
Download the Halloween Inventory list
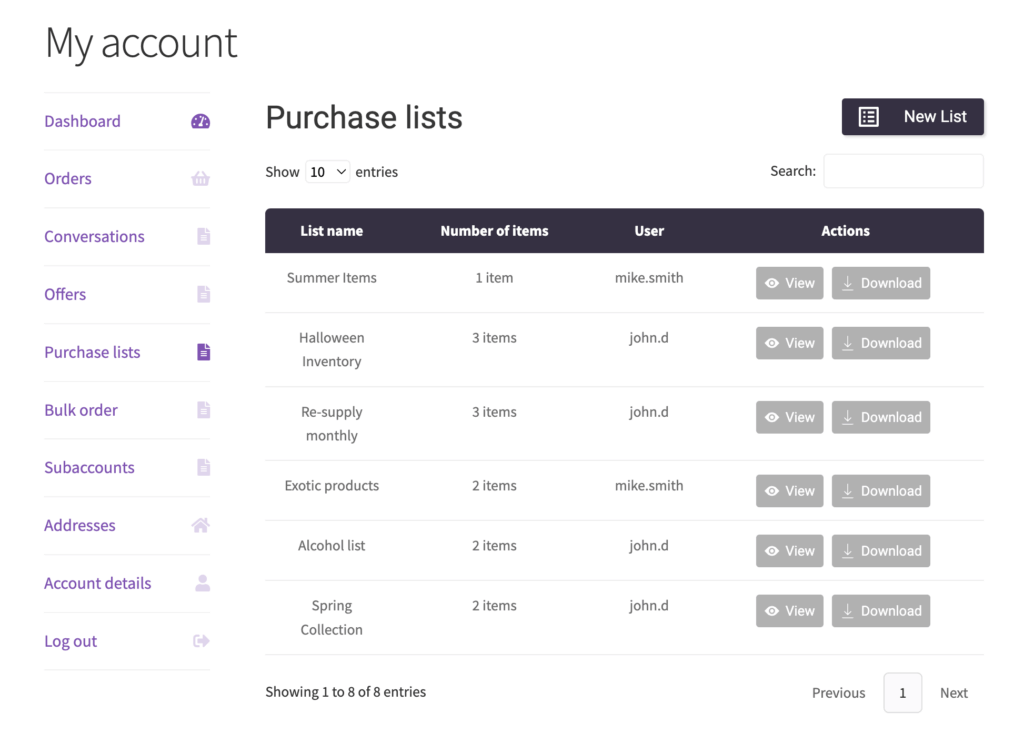pyautogui.click(x=880, y=343)
